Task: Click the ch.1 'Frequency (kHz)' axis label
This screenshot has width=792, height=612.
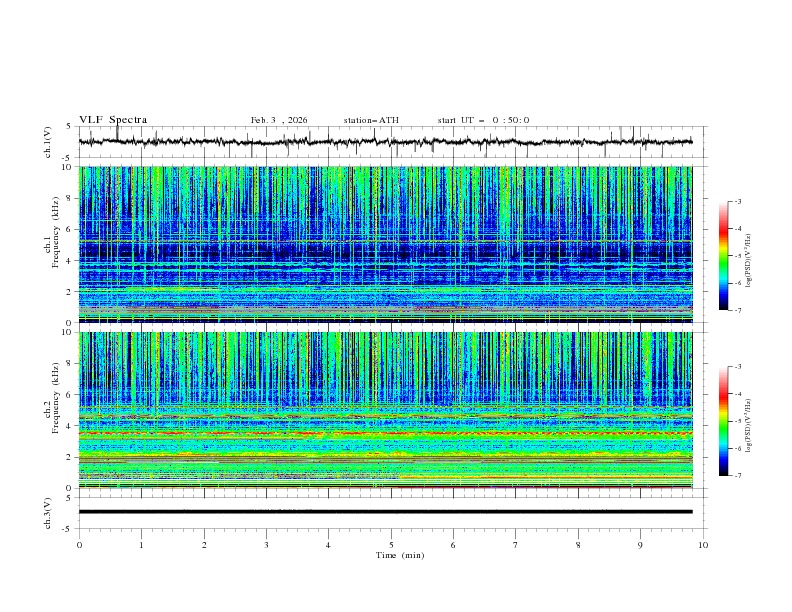Action: coord(55,233)
